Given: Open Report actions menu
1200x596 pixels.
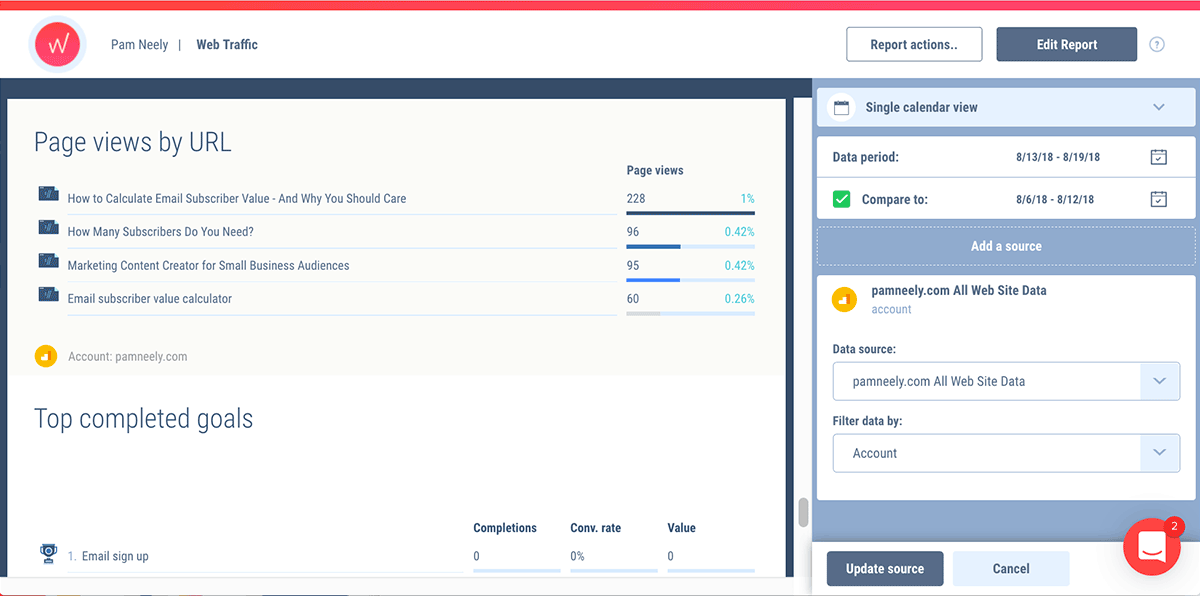Looking at the screenshot, I should click(914, 44).
